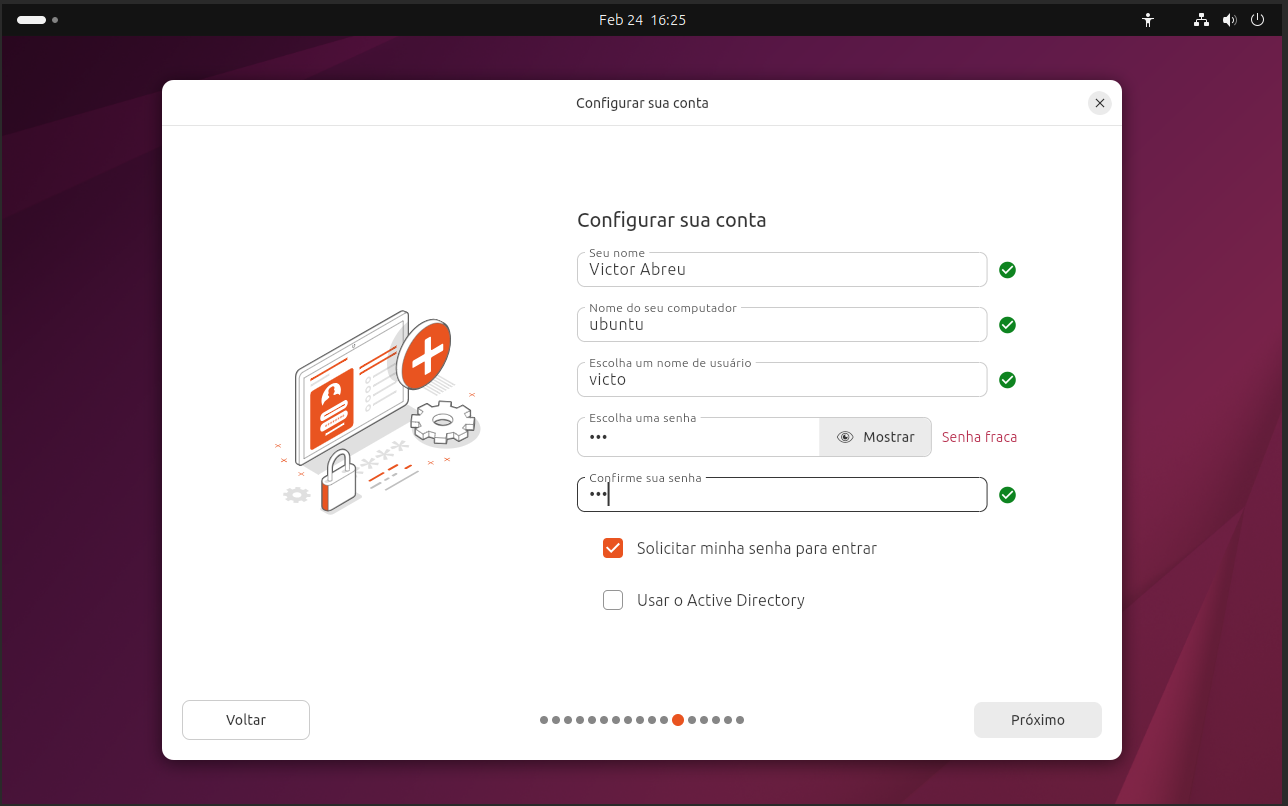
Task: Click the Seu nome input field
Action: (x=780, y=270)
